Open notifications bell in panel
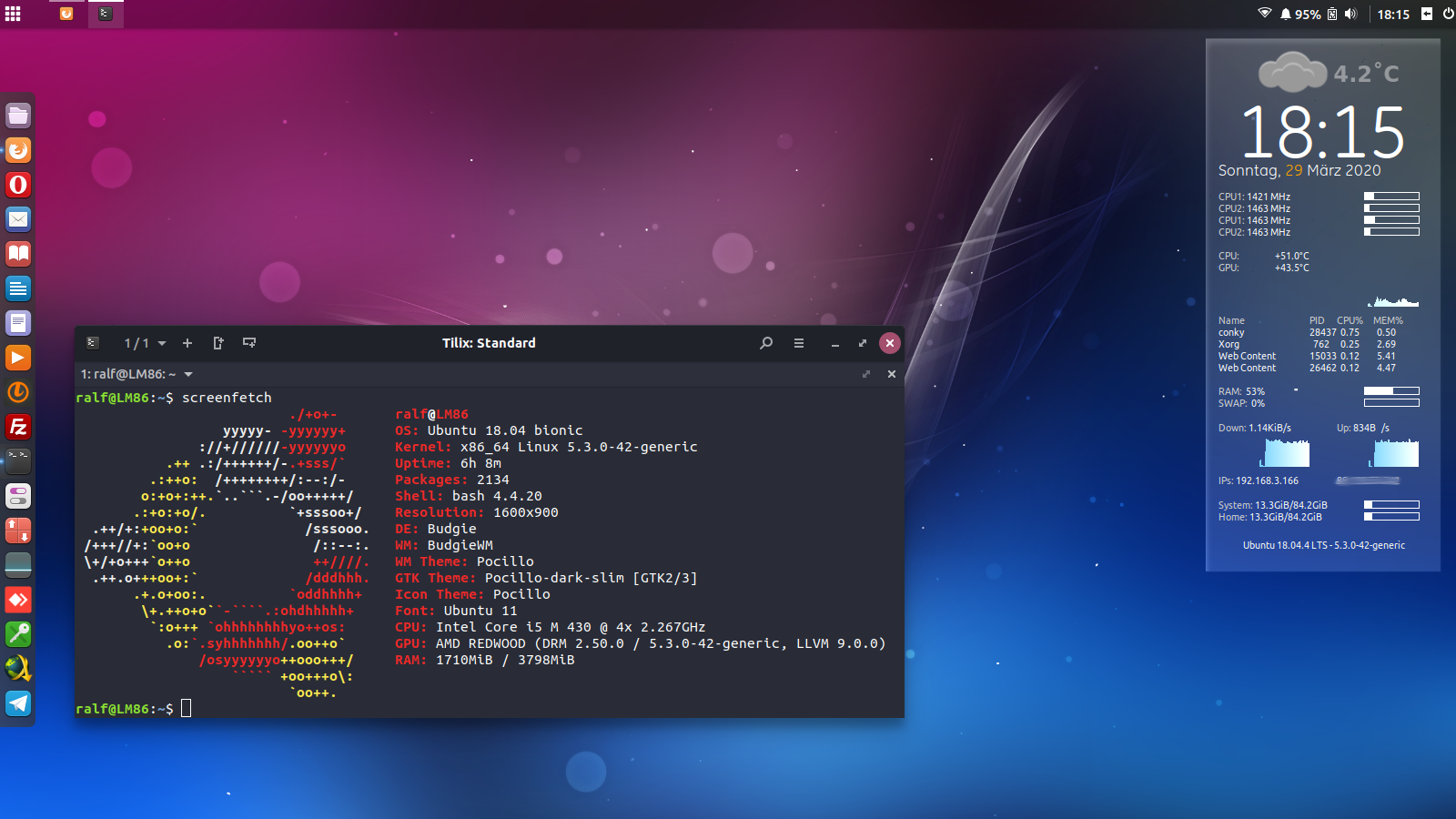Screen dimensions: 1456x819 pos(1285,15)
